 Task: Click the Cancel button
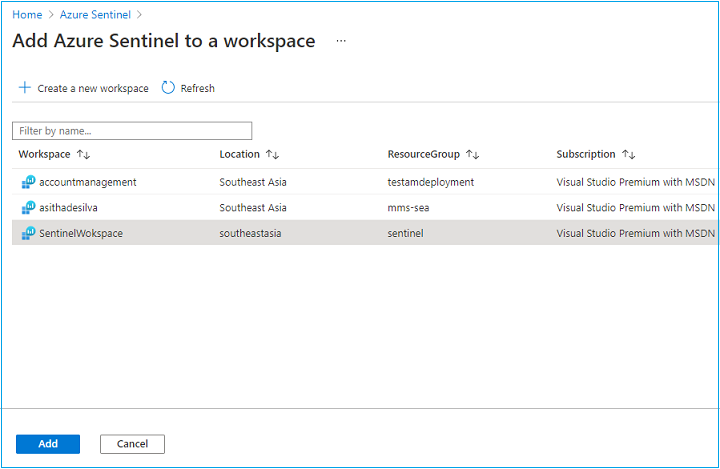[132, 444]
